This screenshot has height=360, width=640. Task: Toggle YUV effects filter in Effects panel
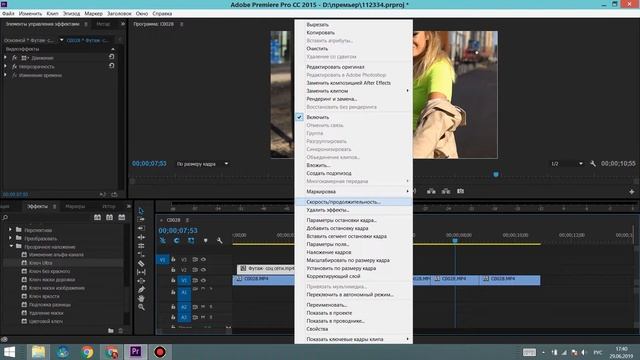122,218
